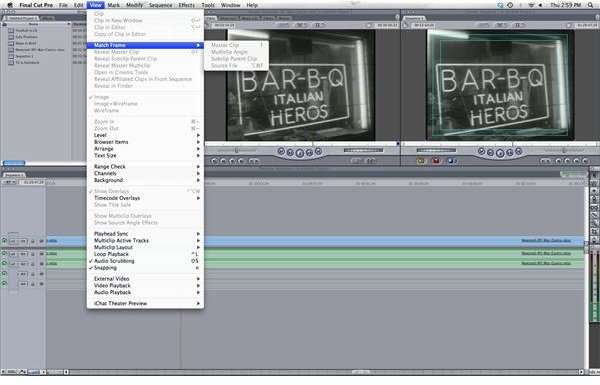Click Play Around Current in Canvas
Image resolution: width=600 pixels, height=385 pixels.
(x=510, y=153)
